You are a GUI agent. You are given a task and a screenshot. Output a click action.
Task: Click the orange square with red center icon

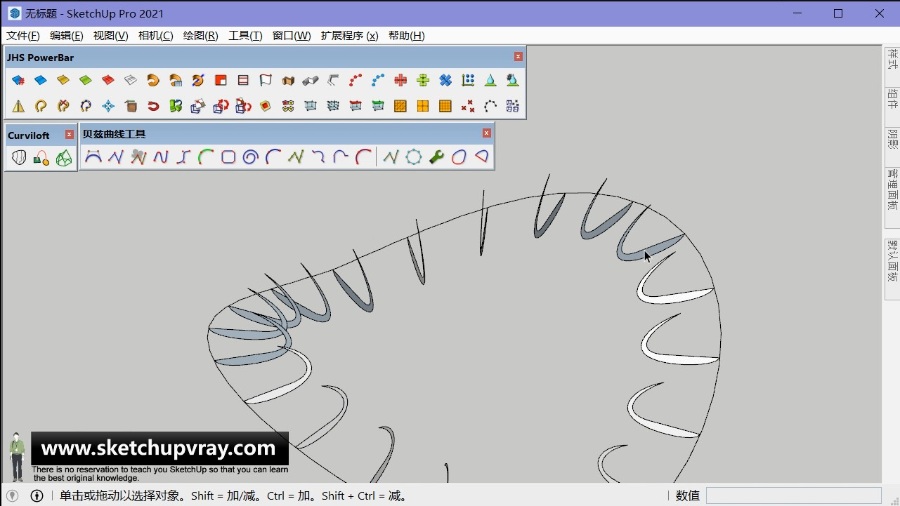point(265,106)
